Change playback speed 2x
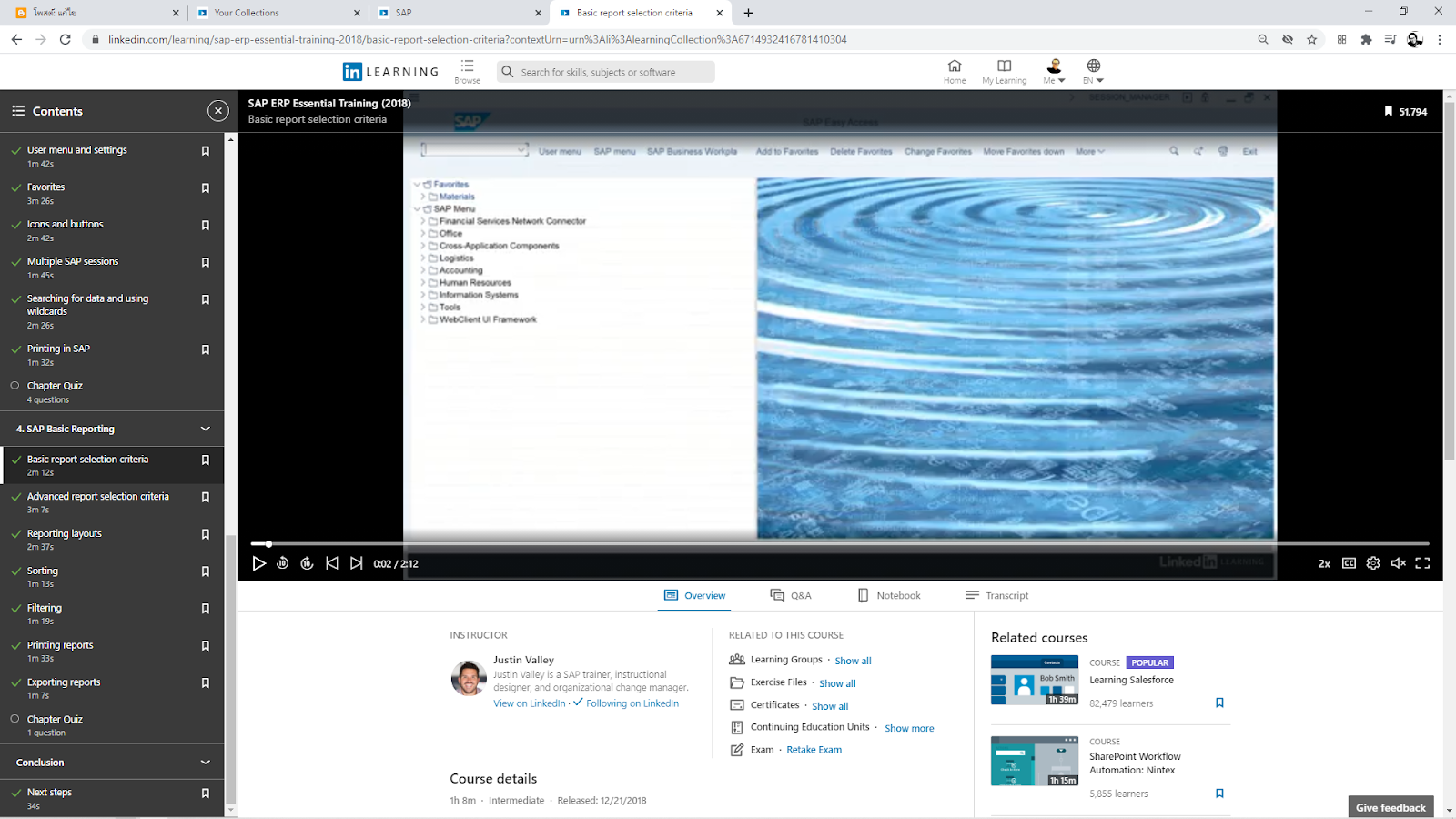The height and width of the screenshot is (819, 1456). coord(1324,564)
